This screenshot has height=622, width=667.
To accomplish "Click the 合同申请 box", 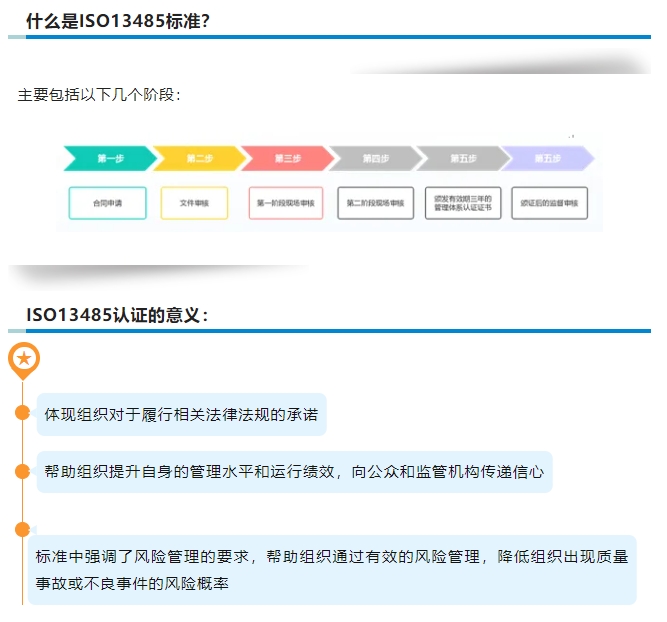I will click(x=107, y=203).
